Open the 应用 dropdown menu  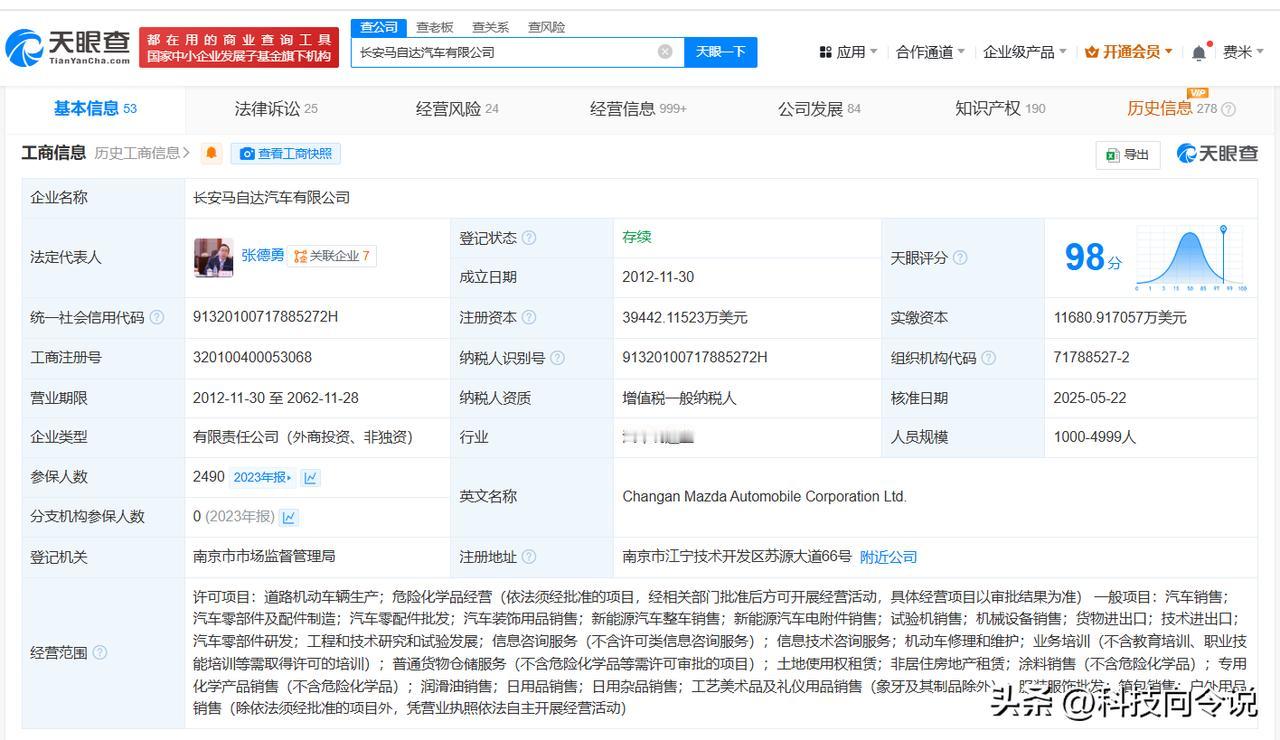pyautogui.click(x=848, y=52)
